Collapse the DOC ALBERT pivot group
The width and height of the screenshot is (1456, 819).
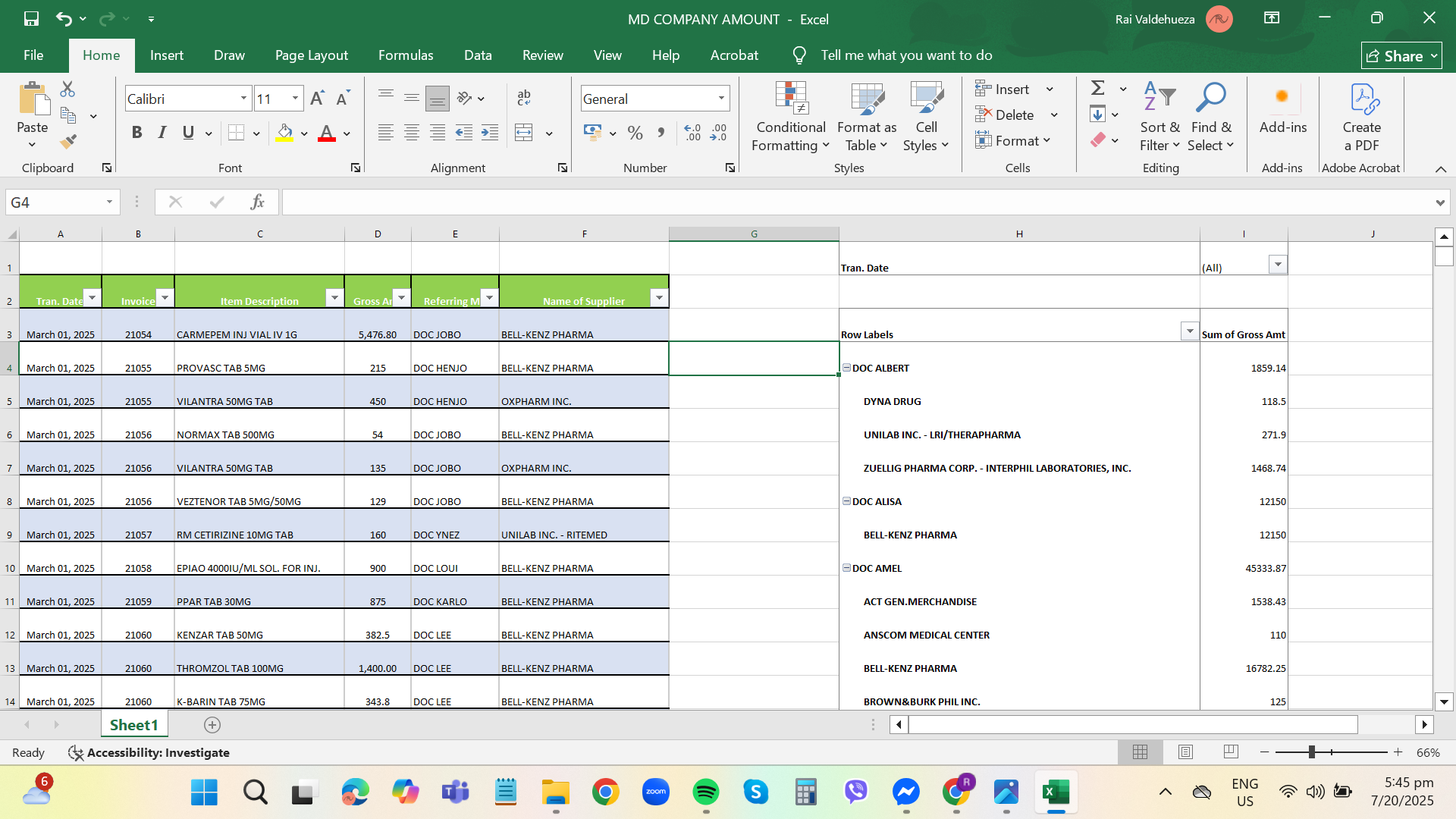point(846,368)
